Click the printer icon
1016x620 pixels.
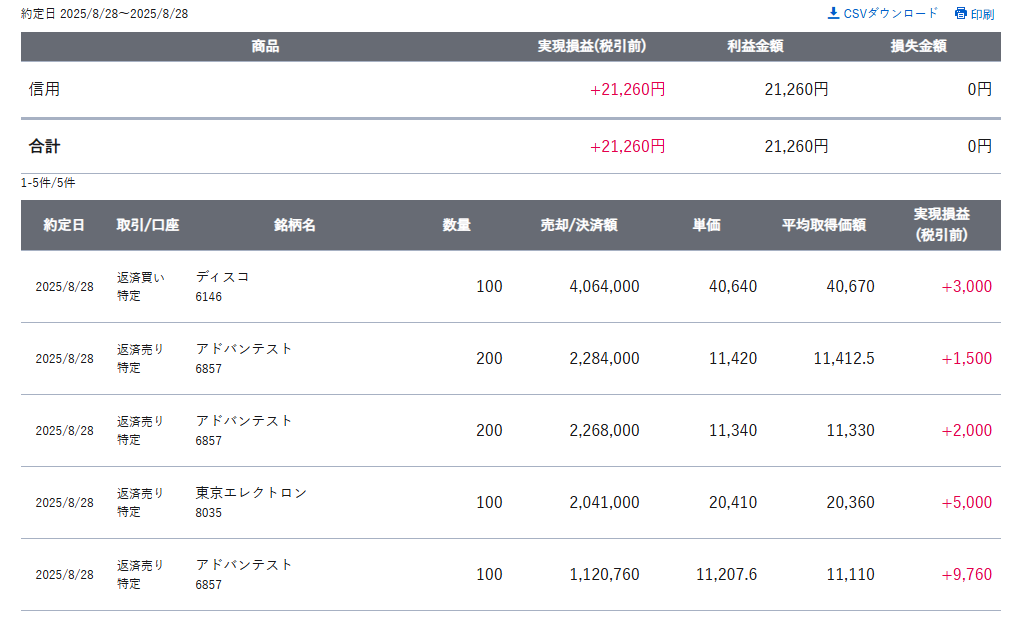click(x=960, y=14)
